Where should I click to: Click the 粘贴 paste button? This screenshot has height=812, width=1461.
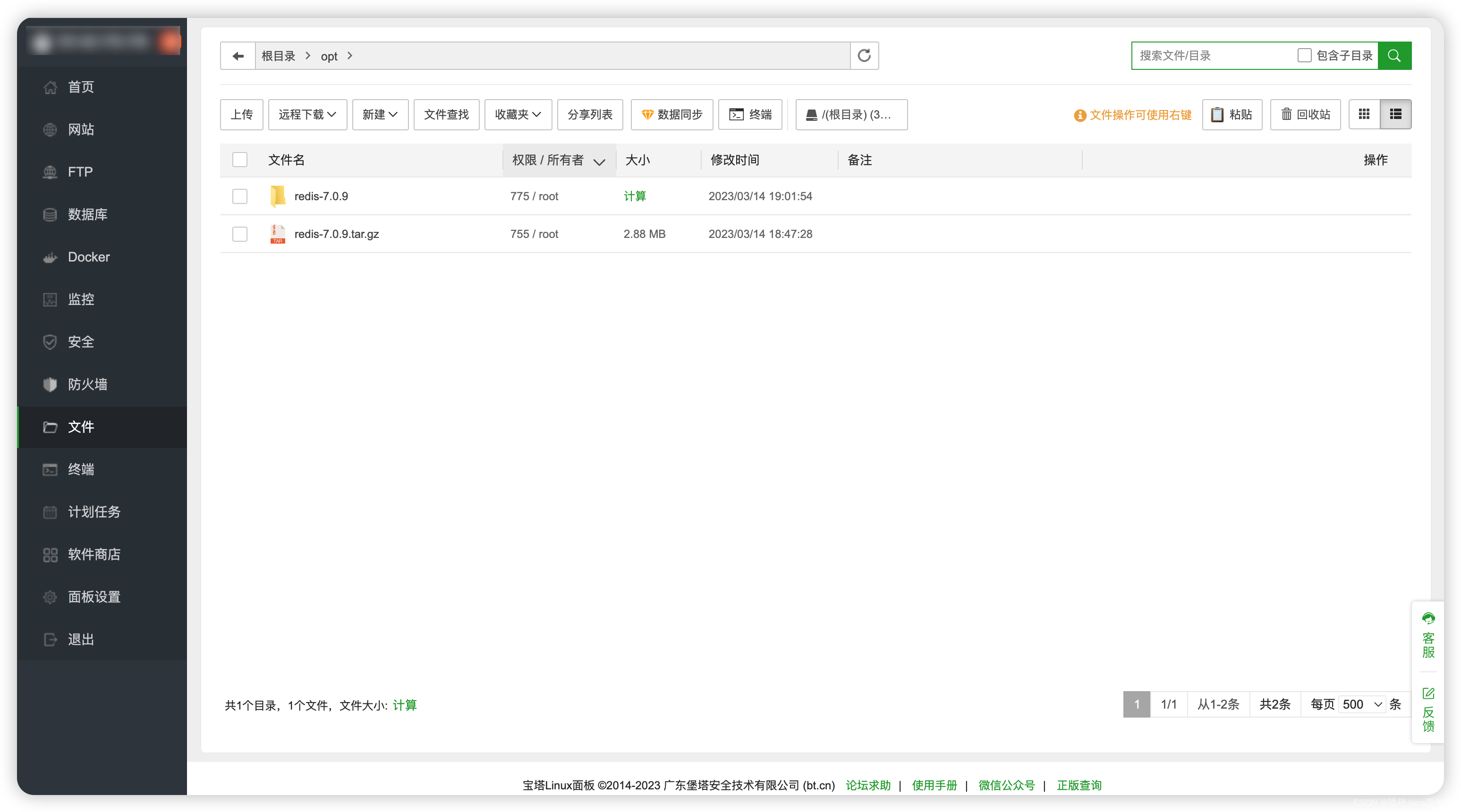click(x=1232, y=115)
